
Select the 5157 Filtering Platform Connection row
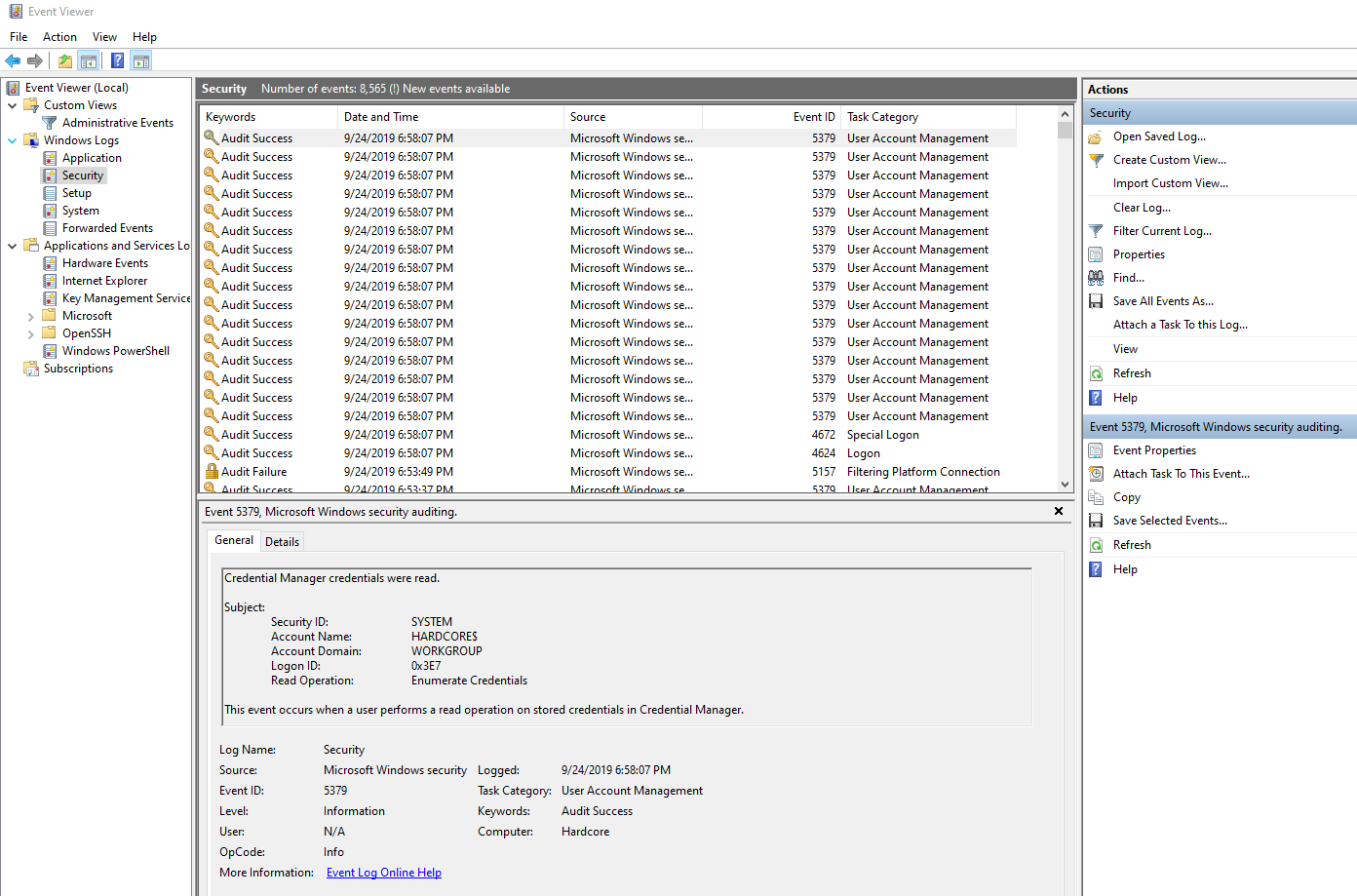coord(609,472)
